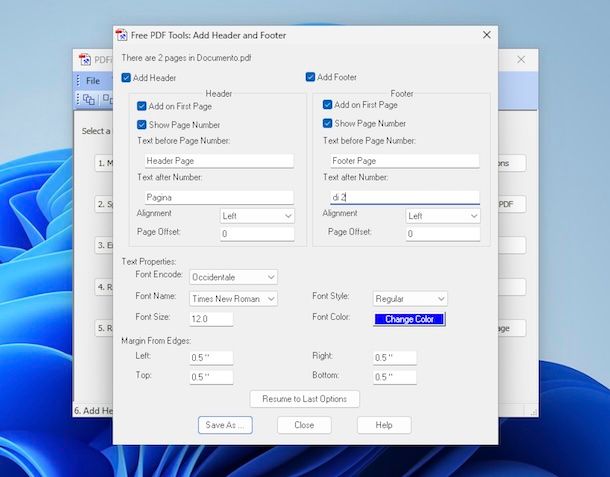This screenshot has height=477, width=610.
Task: Click the Text Properties label
Action: click(x=149, y=261)
